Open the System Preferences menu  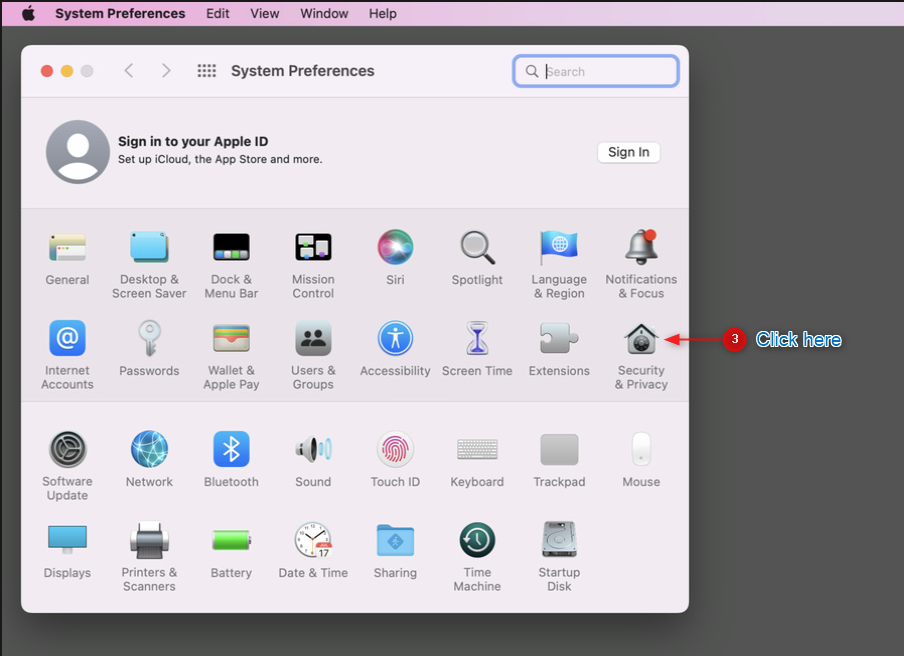pyautogui.click(x=120, y=13)
